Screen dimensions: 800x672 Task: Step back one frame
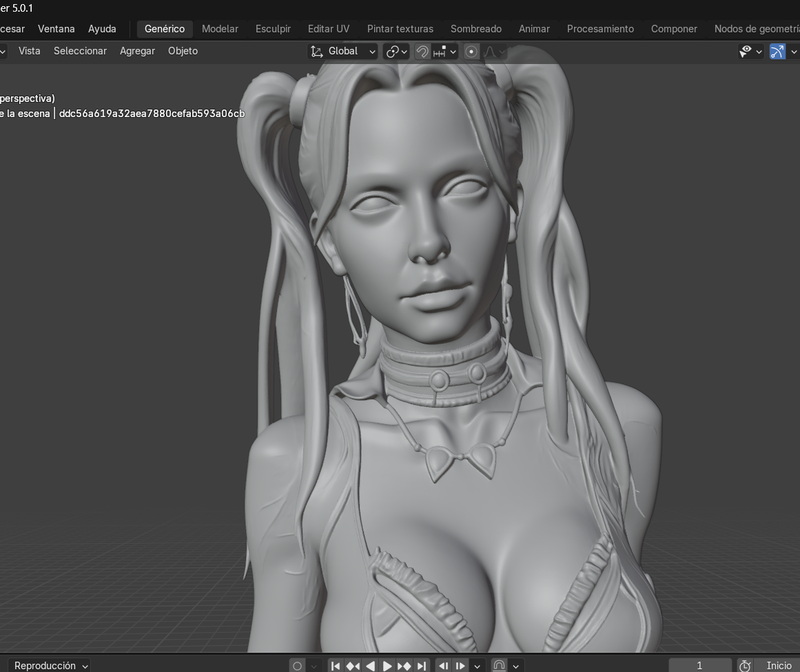(443, 665)
